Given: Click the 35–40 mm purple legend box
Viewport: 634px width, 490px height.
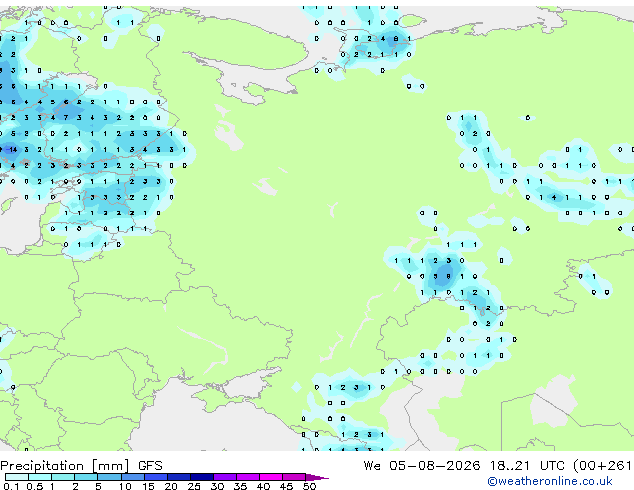Looking at the screenshot, I should [247, 477].
